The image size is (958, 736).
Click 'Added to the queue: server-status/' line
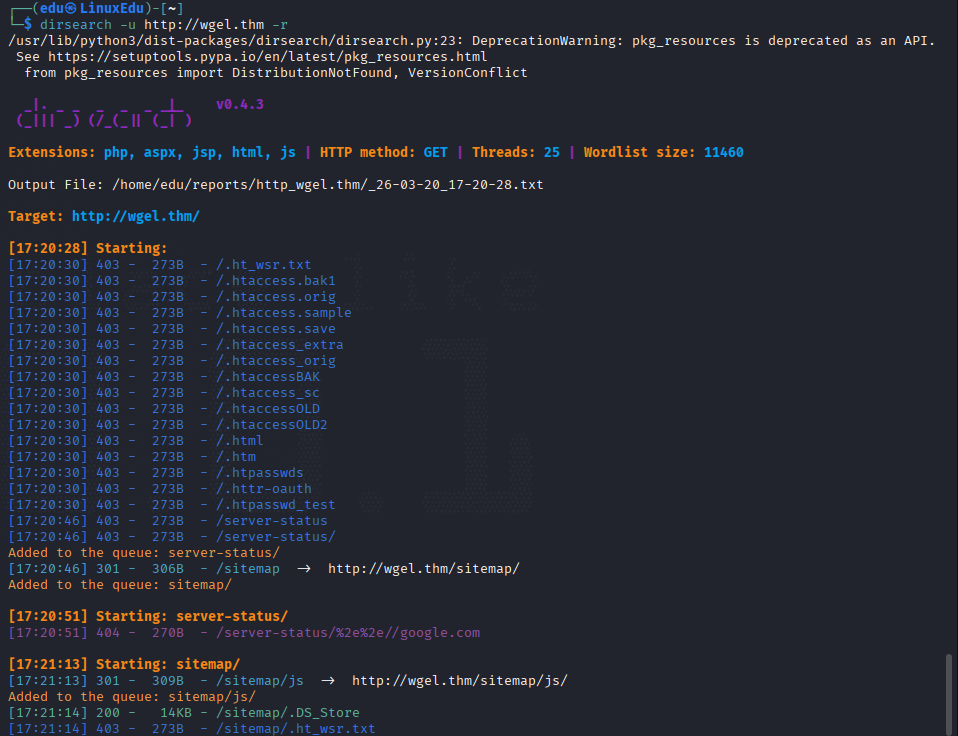[144, 553]
